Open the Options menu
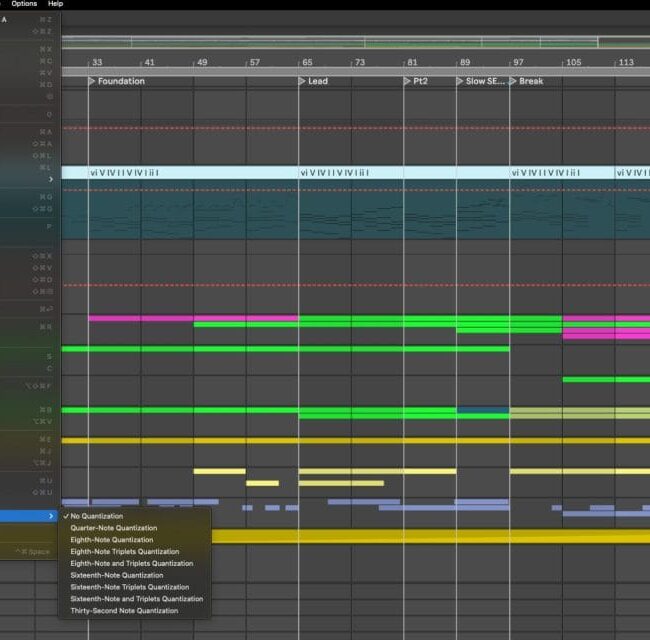Screen dimensions: 650x640 click(x=24, y=4)
